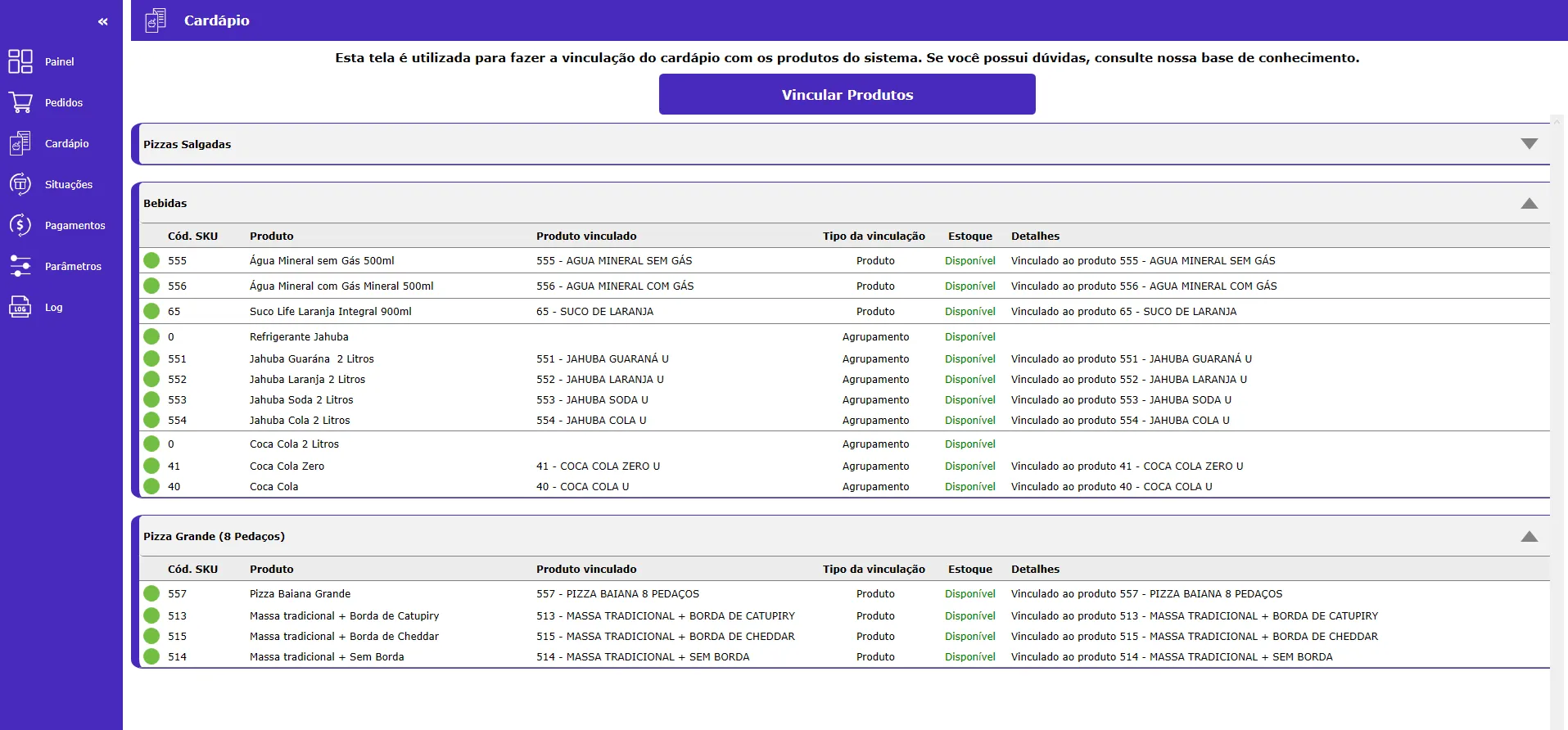Click the Pizza Grande (8 Pedaços) title
1568x730 pixels.
pyautogui.click(x=214, y=536)
